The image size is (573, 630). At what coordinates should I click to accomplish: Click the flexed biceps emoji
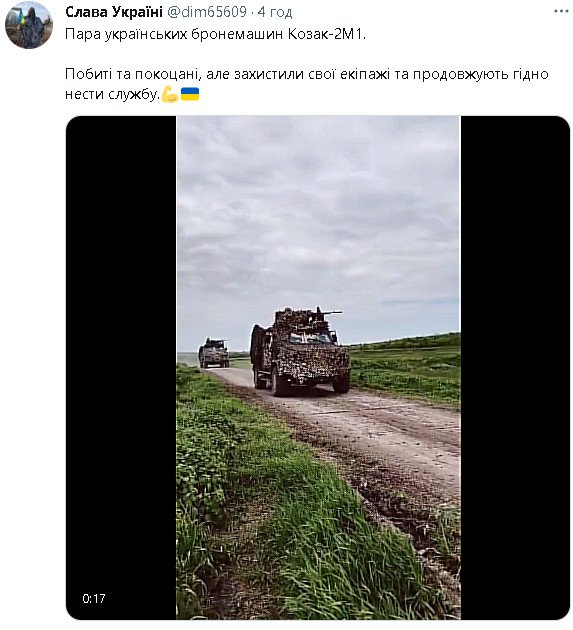[170, 95]
